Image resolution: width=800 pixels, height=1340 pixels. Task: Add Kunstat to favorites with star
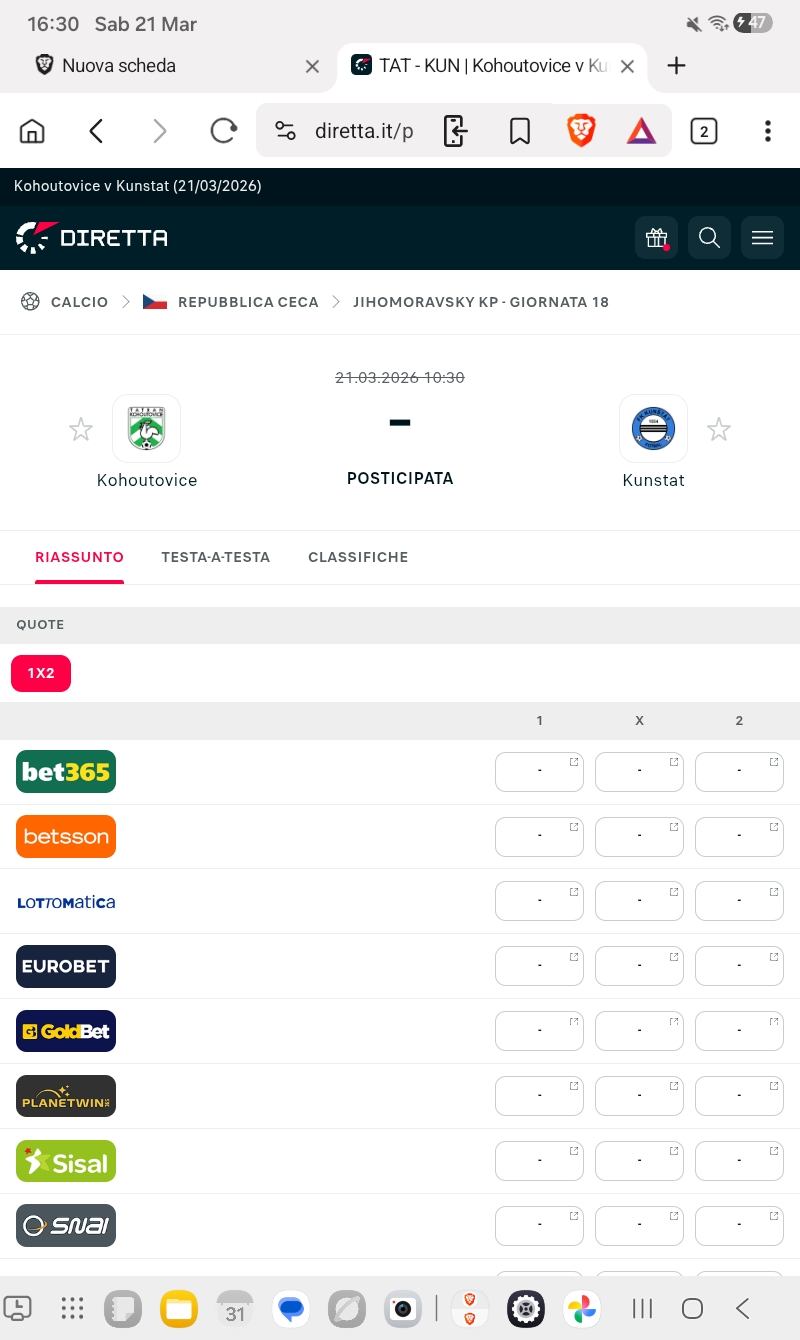[719, 430]
